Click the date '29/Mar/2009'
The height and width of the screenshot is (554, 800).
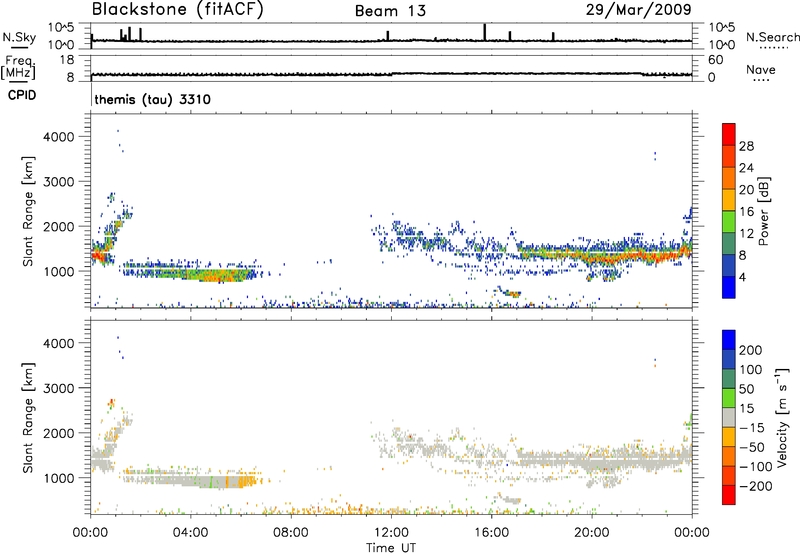pyautogui.click(x=638, y=10)
